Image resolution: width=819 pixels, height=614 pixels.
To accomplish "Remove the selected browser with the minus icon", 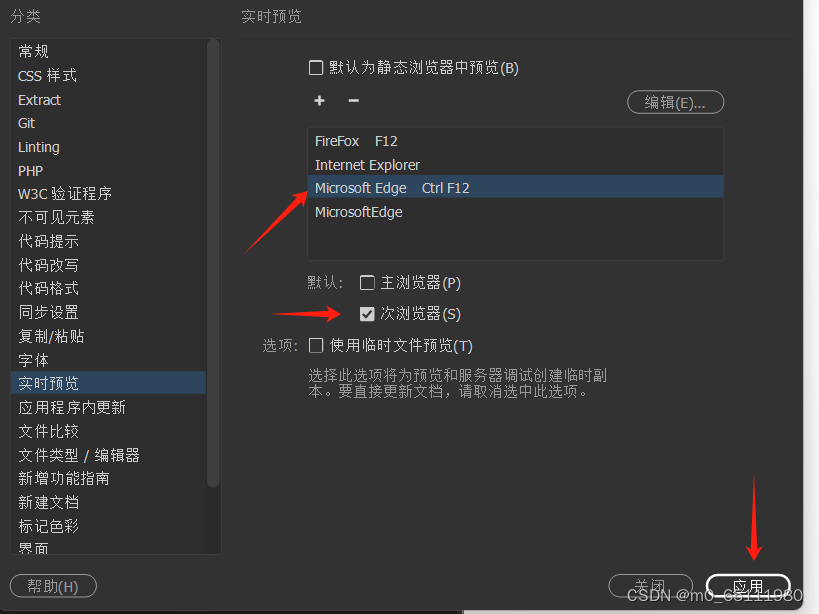I will click(354, 100).
